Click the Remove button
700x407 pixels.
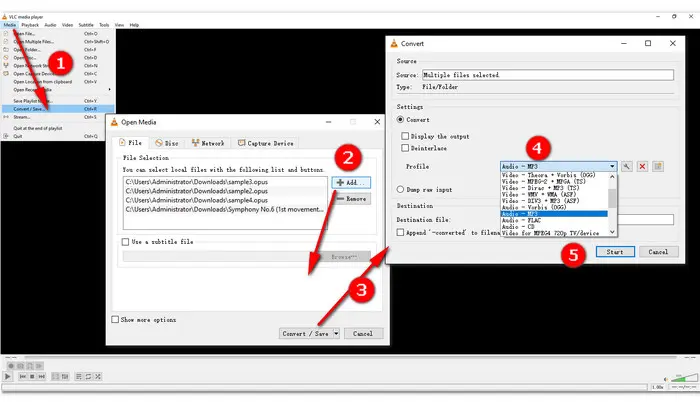coord(351,199)
